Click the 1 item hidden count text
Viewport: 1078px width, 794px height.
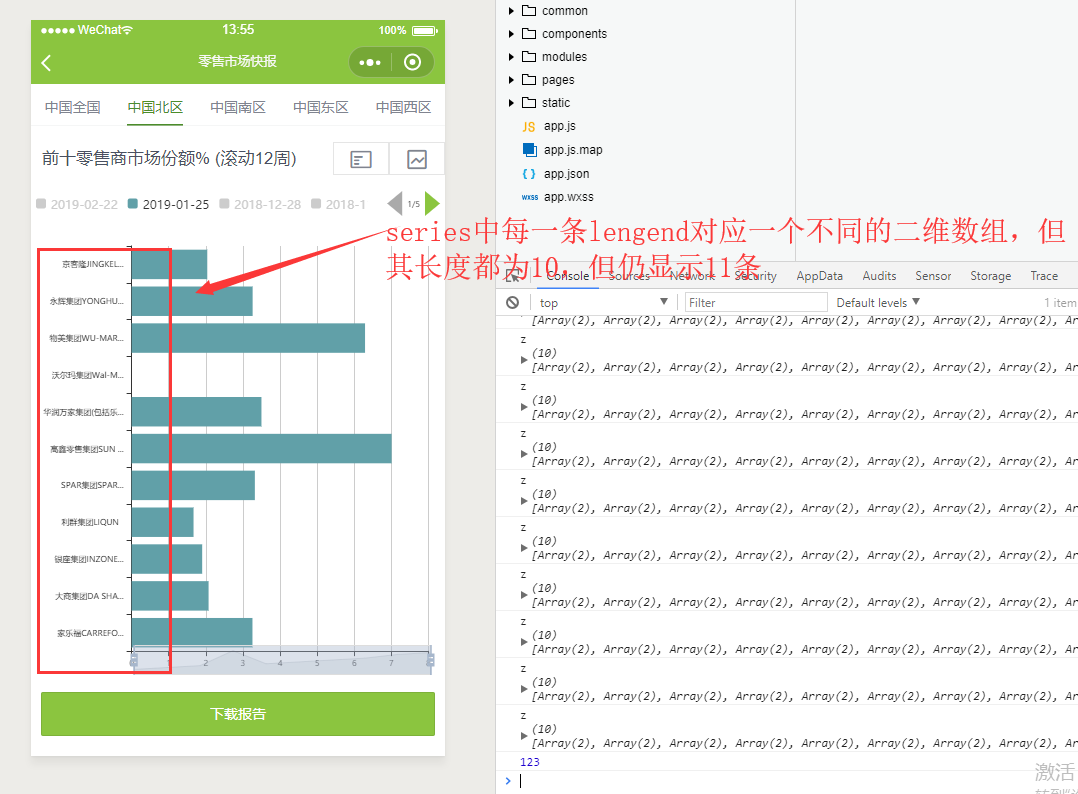pos(1060,302)
